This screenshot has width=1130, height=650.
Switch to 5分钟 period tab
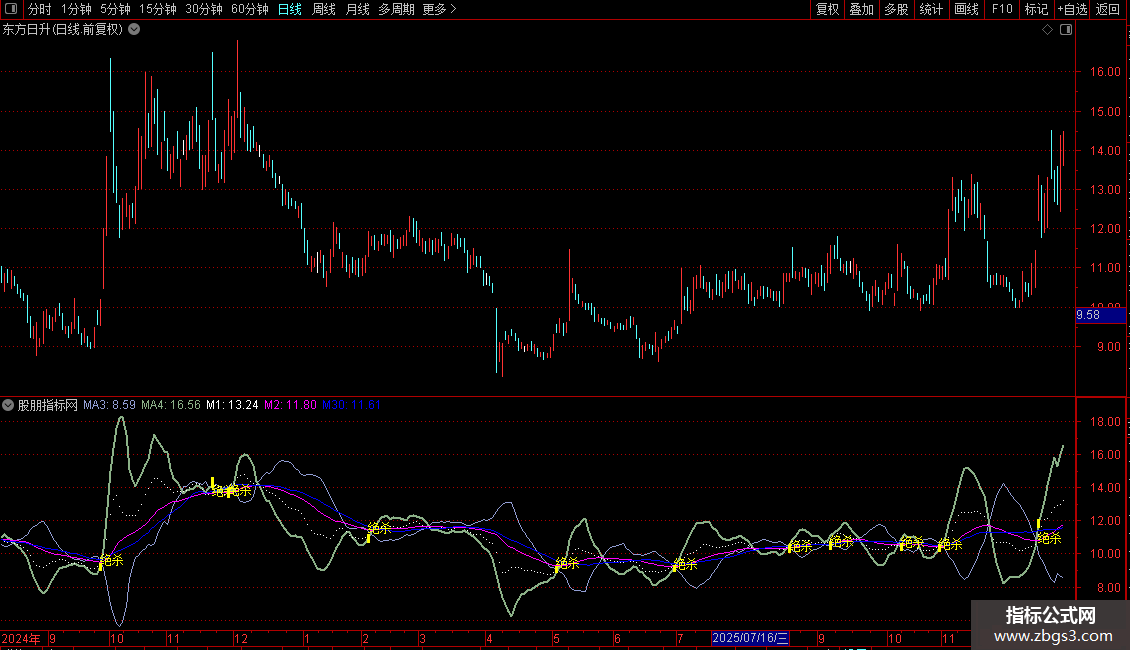tap(115, 9)
